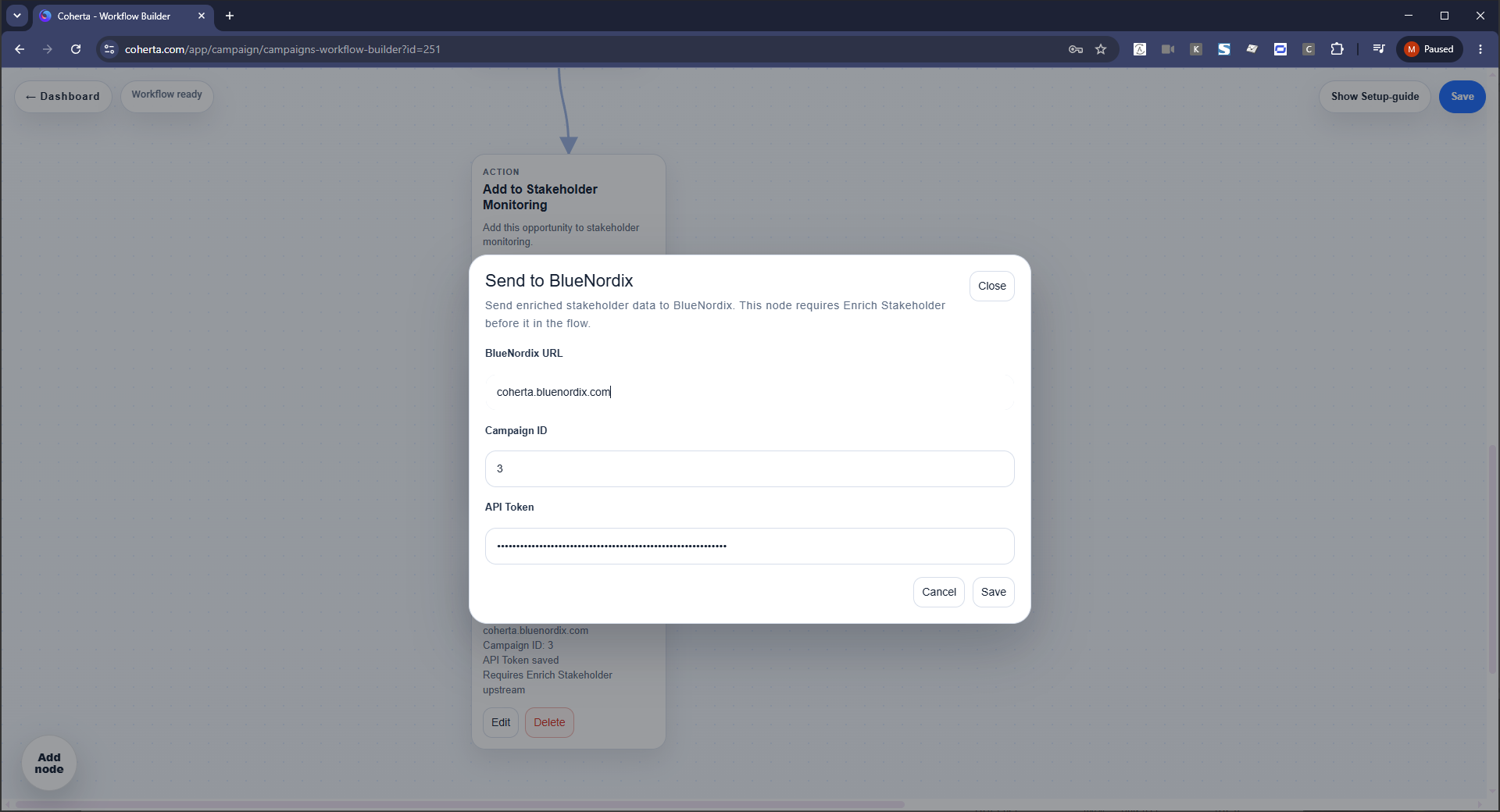Focus the Campaign ID field
This screenshot has height=812, width=1500.
(x=749, y=468)
